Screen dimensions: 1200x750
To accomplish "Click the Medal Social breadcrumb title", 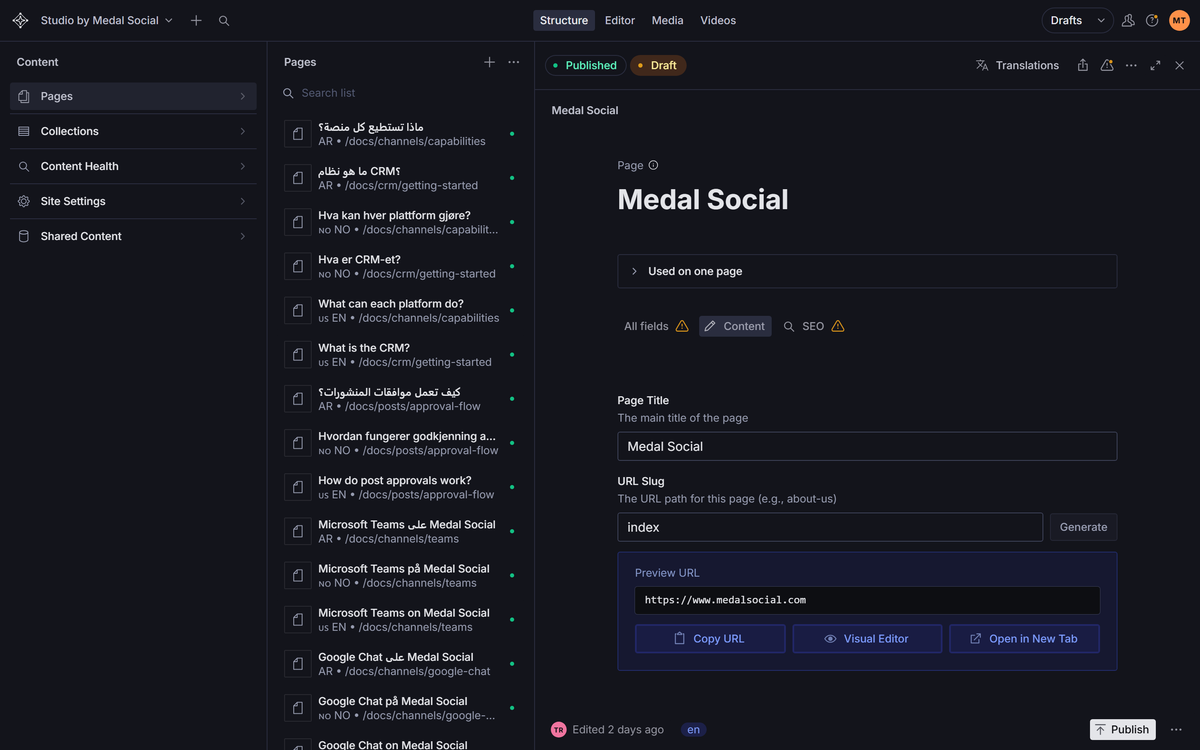I will (x=585, y=110).
